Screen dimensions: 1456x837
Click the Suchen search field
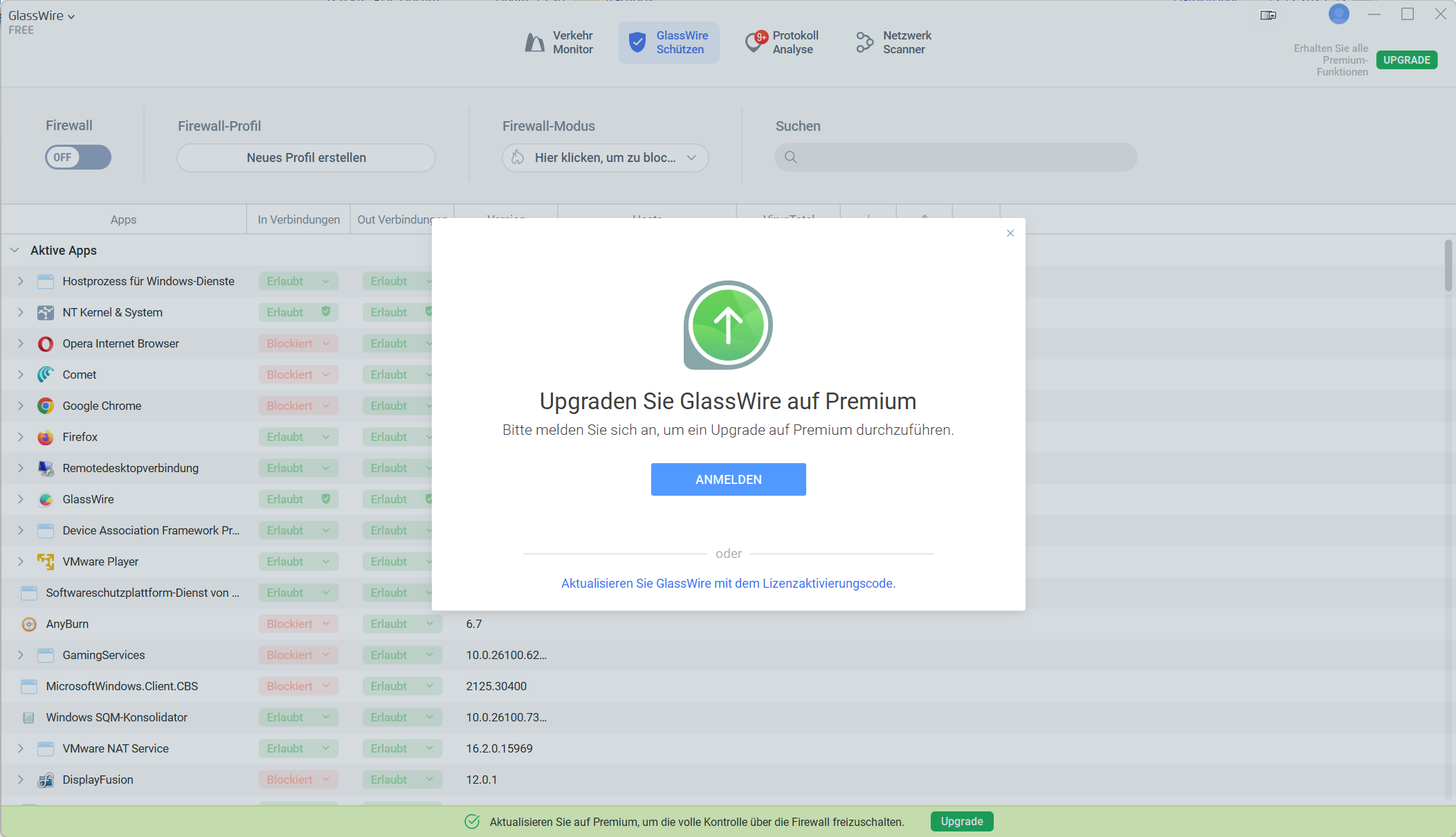click(x=955, y=157)
